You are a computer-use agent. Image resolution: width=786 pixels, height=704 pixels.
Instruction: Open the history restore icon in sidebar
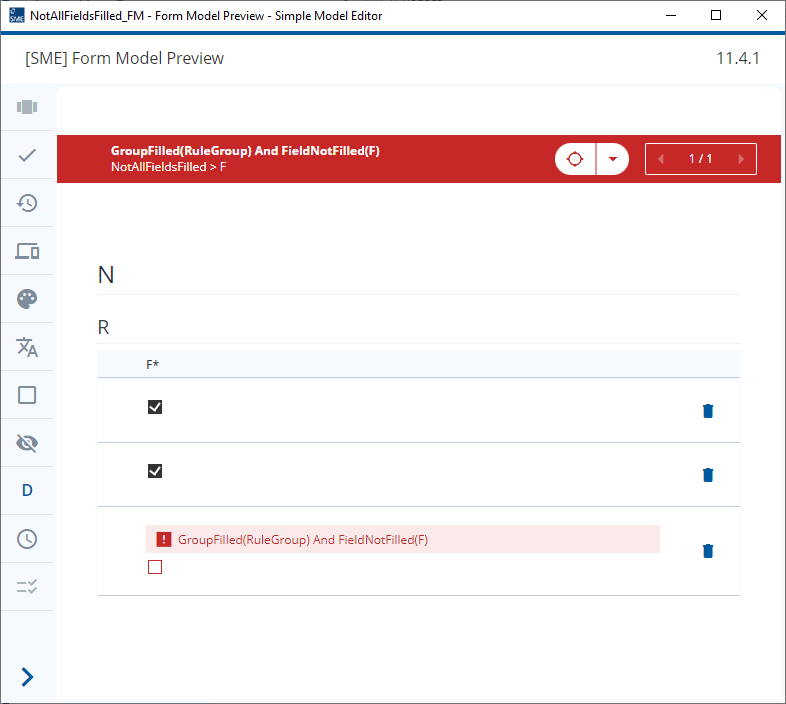[x=27, y=203]
